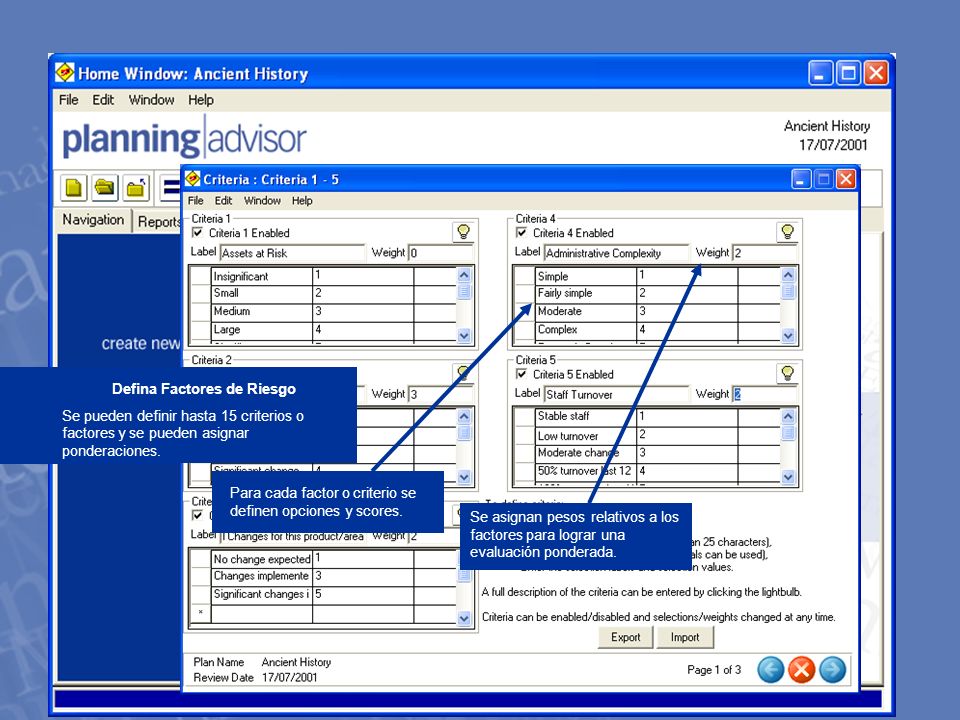Image resolution: width=960 pixels, height=720 pixels.
Task: Click the new row marker in Criteria 3 grid
Action: pyautogui.click(x=200, y=613)
